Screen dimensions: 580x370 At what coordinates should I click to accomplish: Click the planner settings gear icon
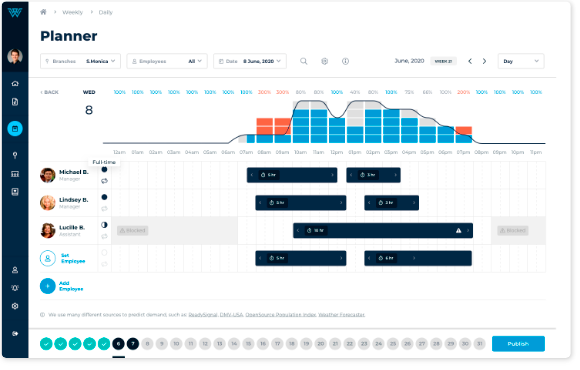coord(324,61)
